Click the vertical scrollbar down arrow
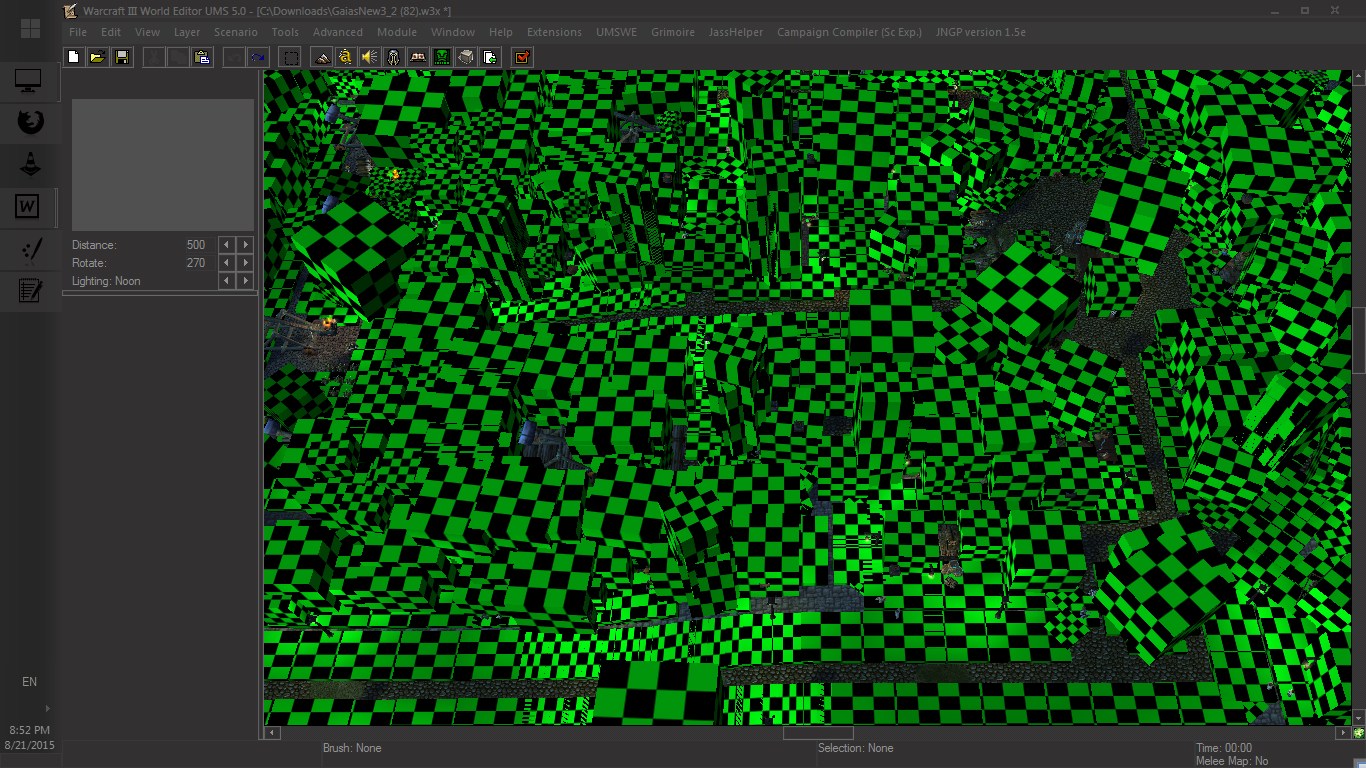 click(1358, 717)
